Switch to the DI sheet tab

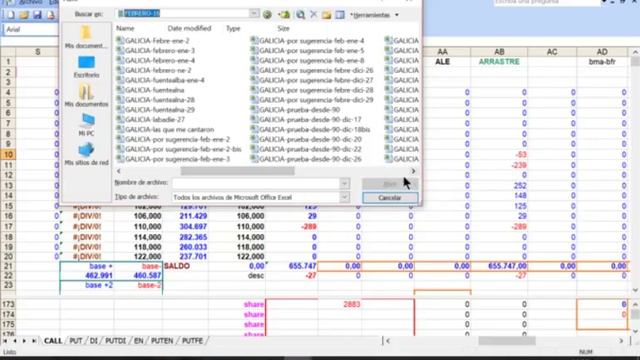[93, 341]
